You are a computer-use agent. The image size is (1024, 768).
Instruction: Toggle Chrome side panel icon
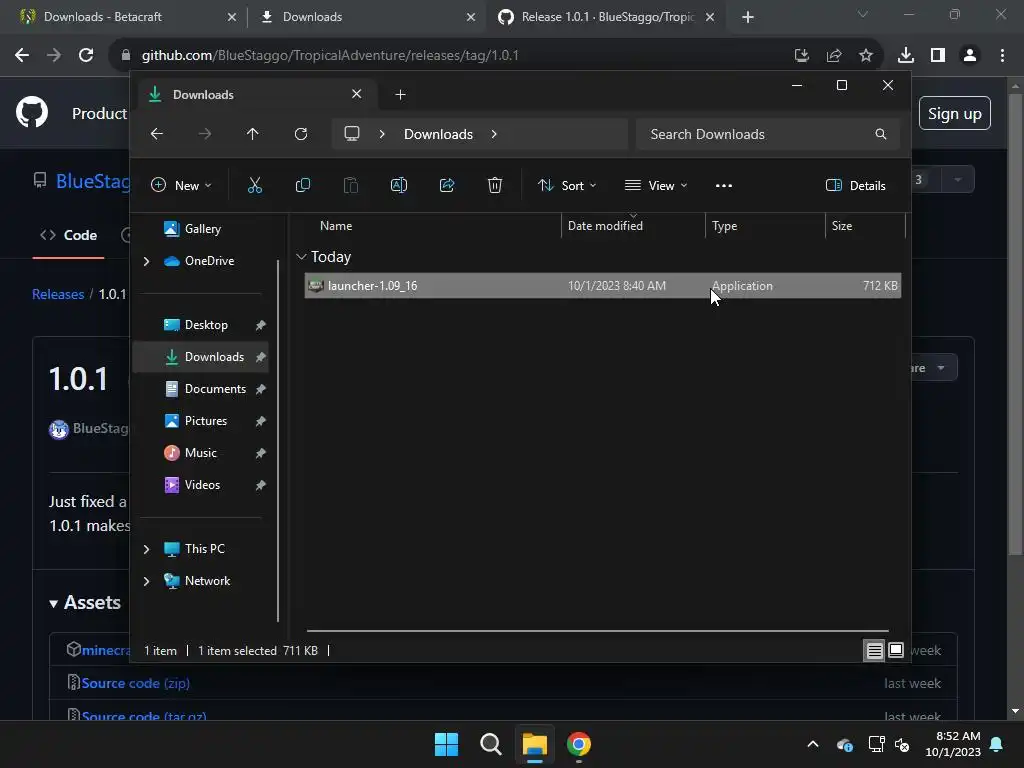pyautogui.click(x=938, y=55)
